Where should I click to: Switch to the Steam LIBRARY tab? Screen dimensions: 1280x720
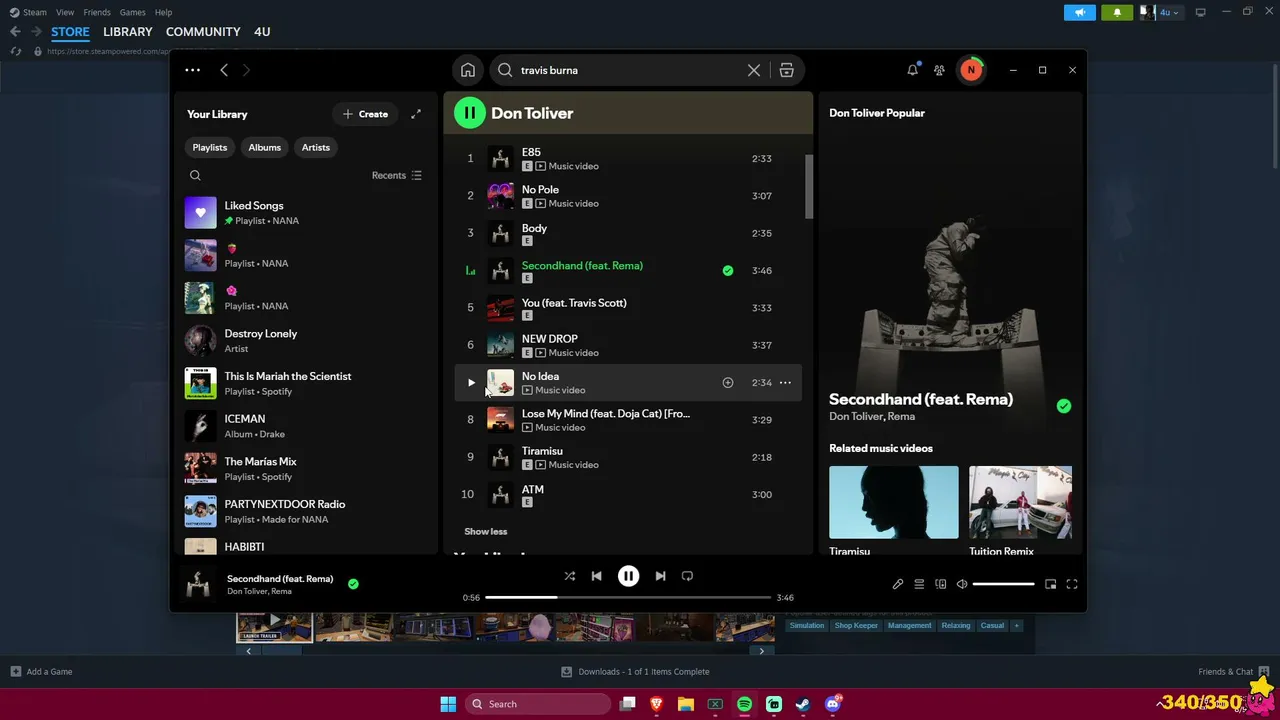(x=128, y=32)
